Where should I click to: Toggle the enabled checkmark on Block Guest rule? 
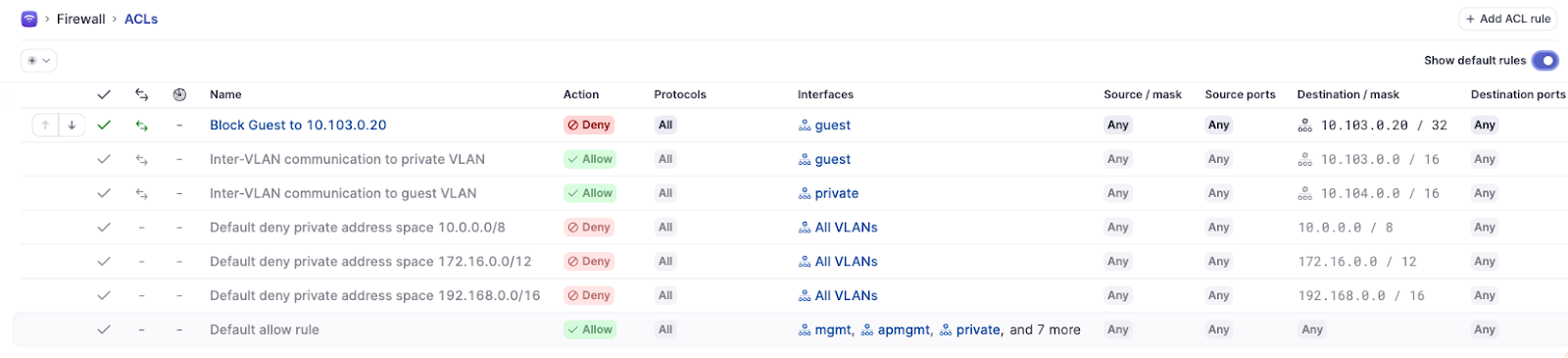tap(104, 126)
